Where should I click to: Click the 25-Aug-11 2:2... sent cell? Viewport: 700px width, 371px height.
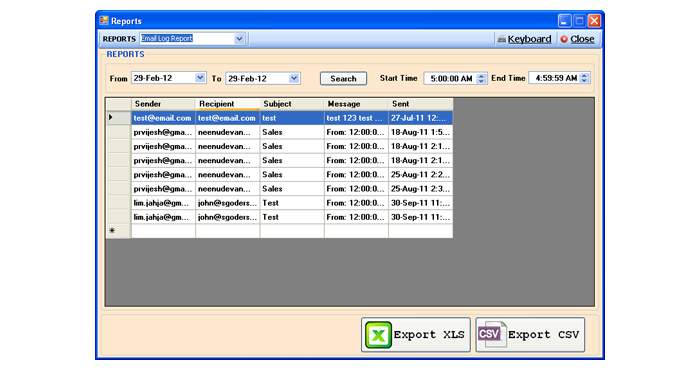[x=420, y=175]
